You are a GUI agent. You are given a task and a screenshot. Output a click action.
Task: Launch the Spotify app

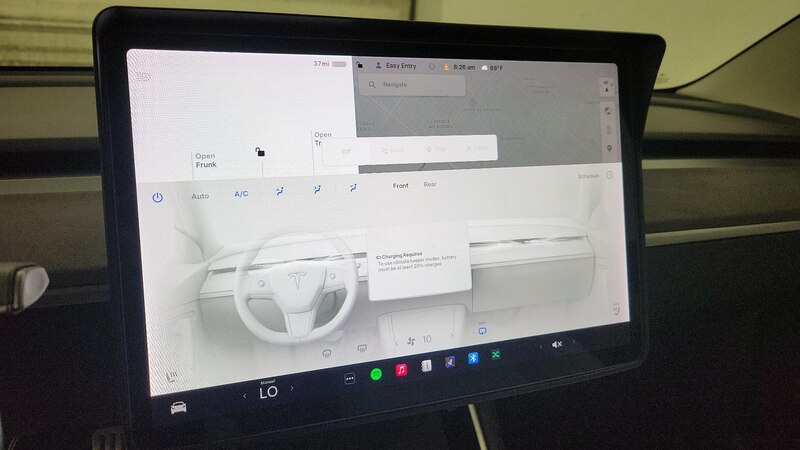376,374
